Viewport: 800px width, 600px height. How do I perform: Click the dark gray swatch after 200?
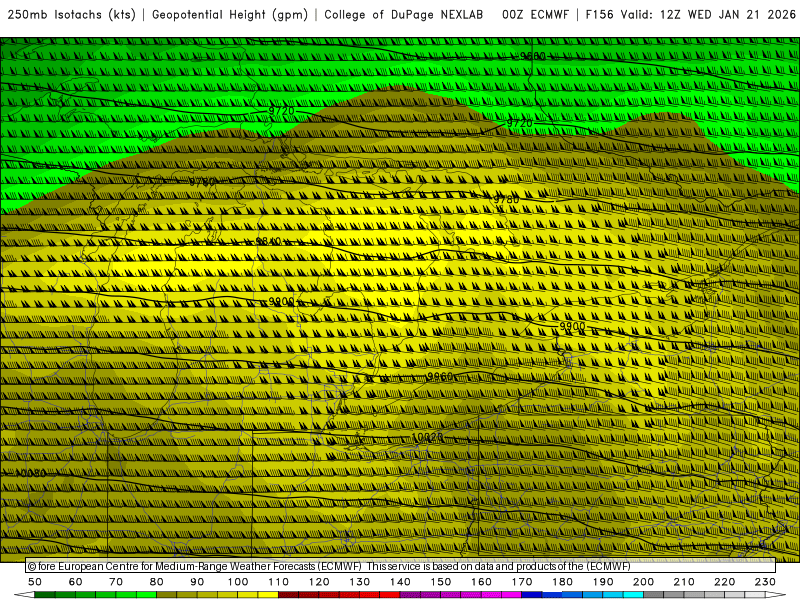[654, 595]
